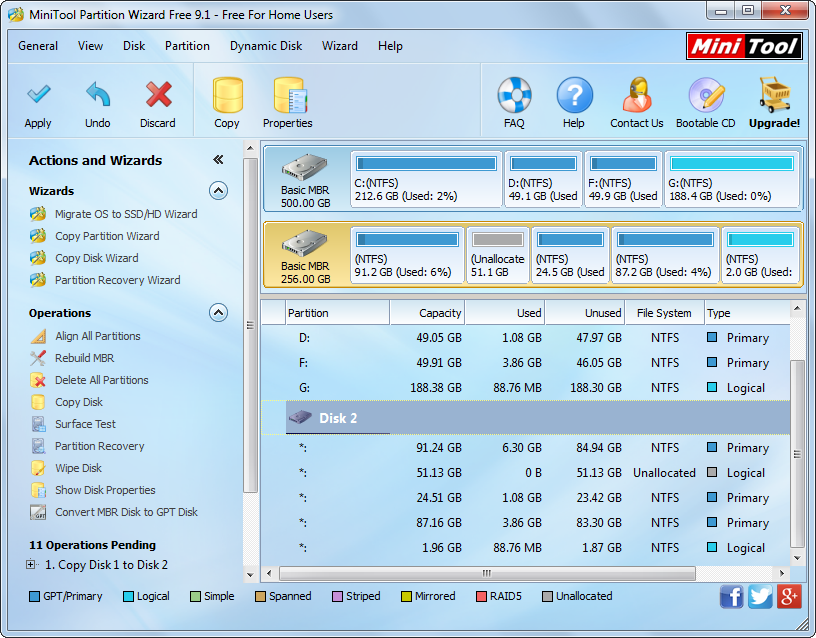Screen dimensions: 816x638
Task: Sort by the Partition column header
Action: tap(337, 313)
